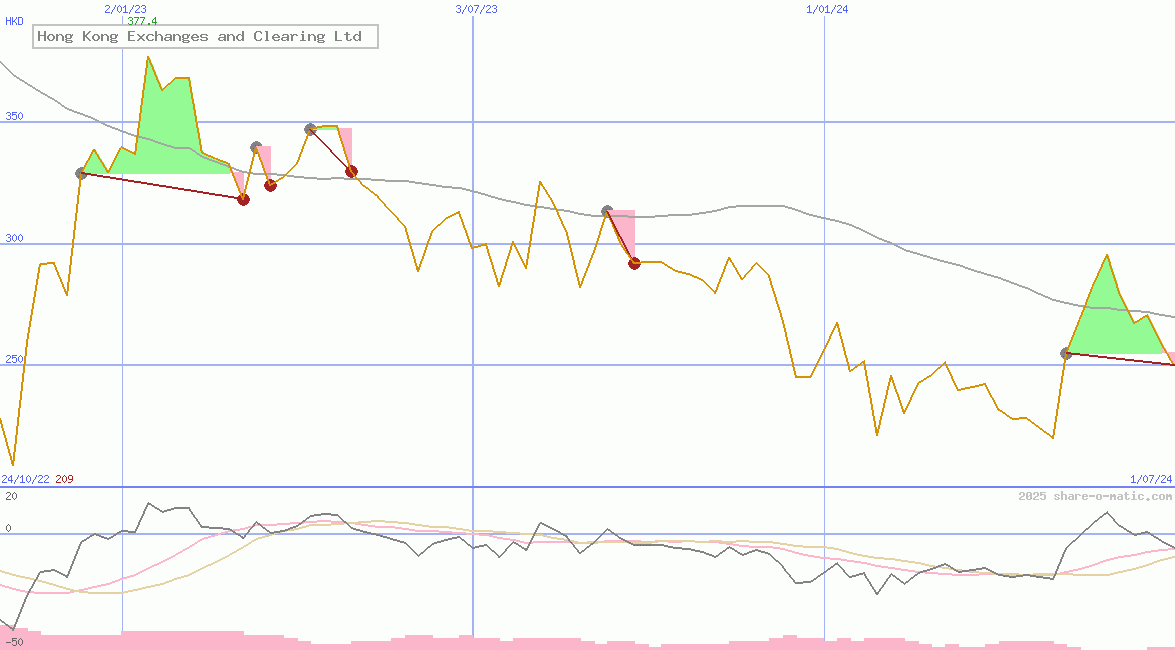Select the 2/01/23 date label at top
Screen dimensions: 1175x650
pos(125,9)
